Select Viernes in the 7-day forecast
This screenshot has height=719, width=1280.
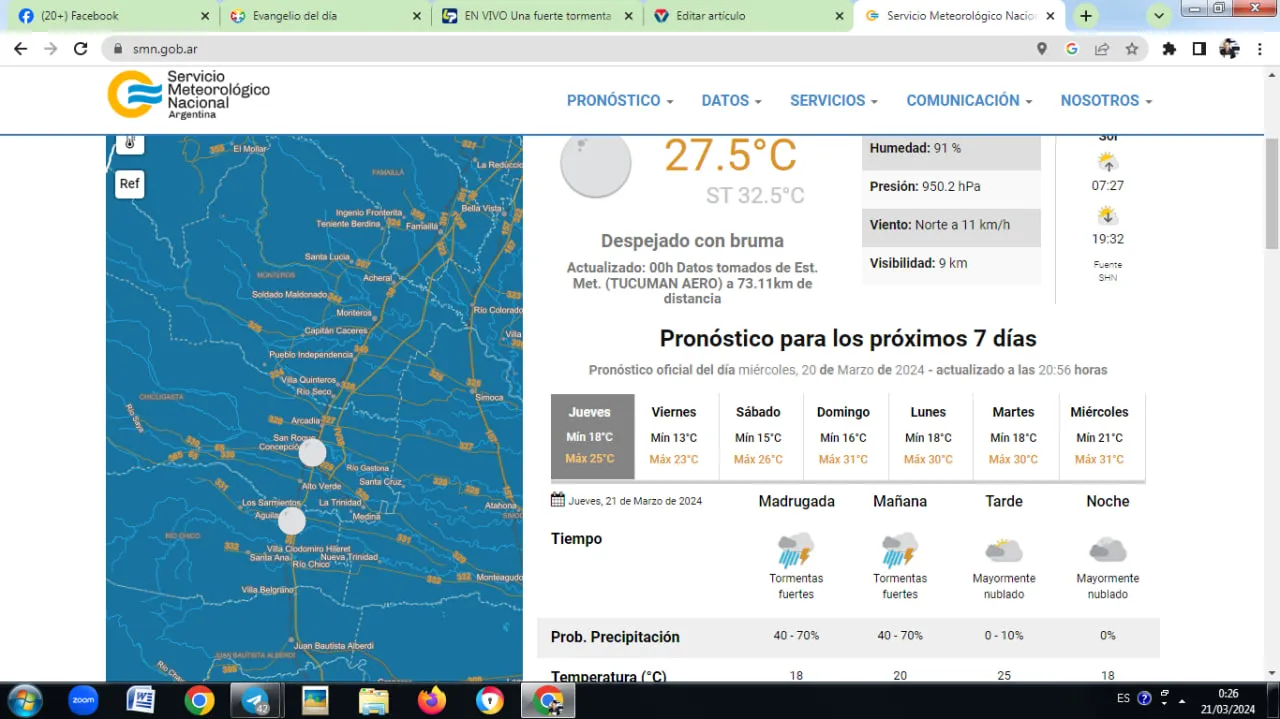pyautogui.click(x=673, y=435)
